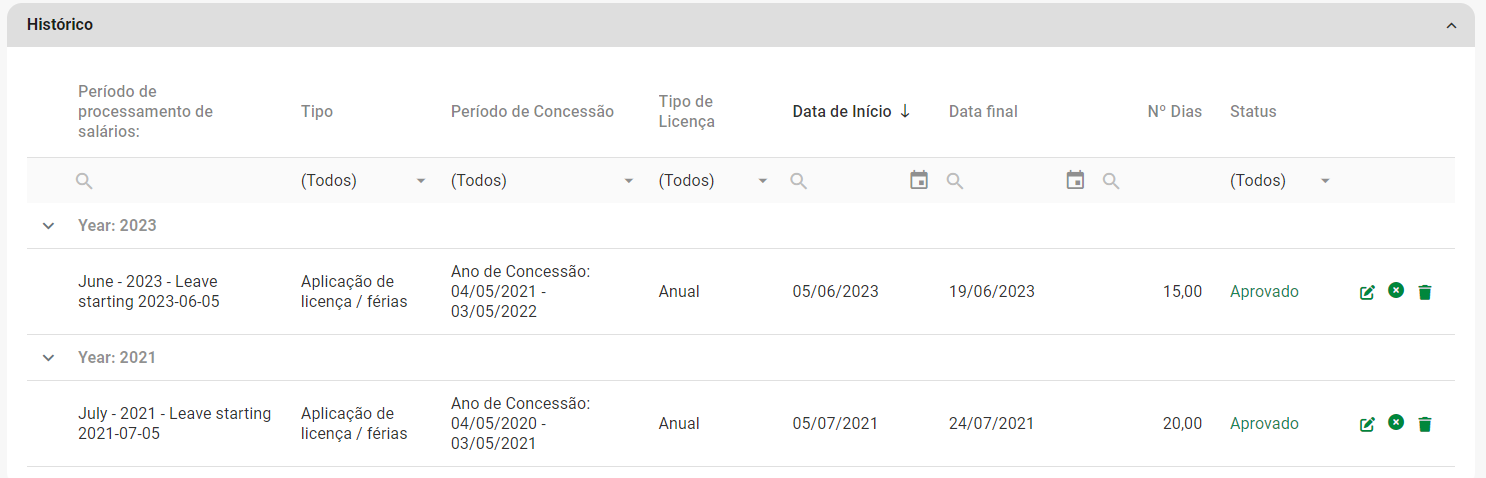Cancel the 2021 leave request
This screenshot has width=1486, height=478.
coord(1396,423)
